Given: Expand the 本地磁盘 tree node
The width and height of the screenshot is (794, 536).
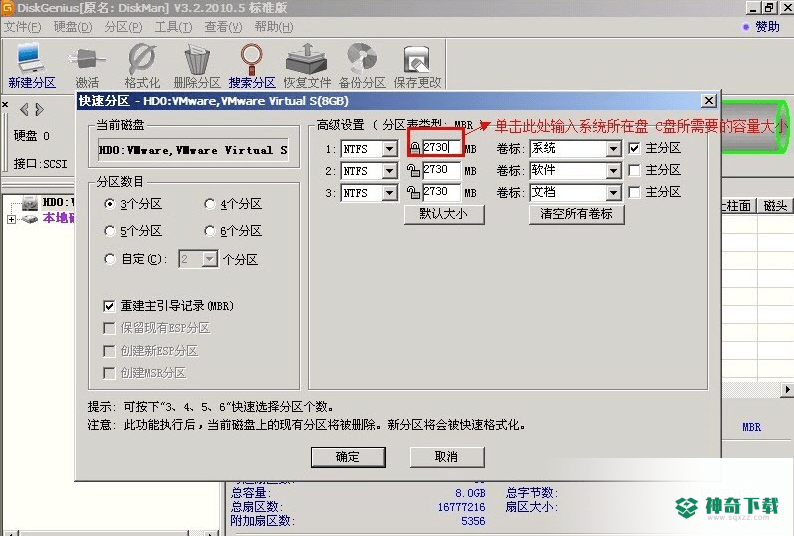Looking at the screenshot, I should click(11, 219).
